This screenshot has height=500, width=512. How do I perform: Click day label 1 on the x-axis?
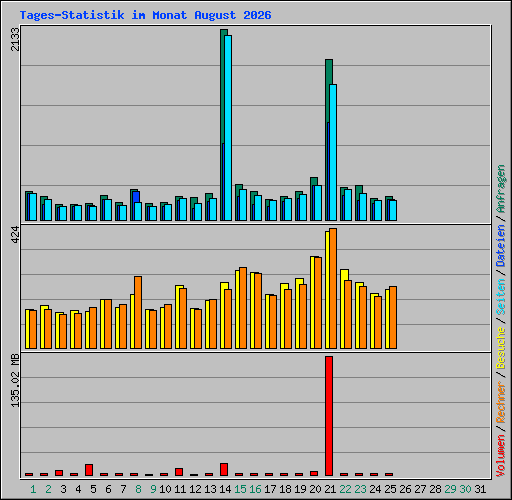(33, 489)
